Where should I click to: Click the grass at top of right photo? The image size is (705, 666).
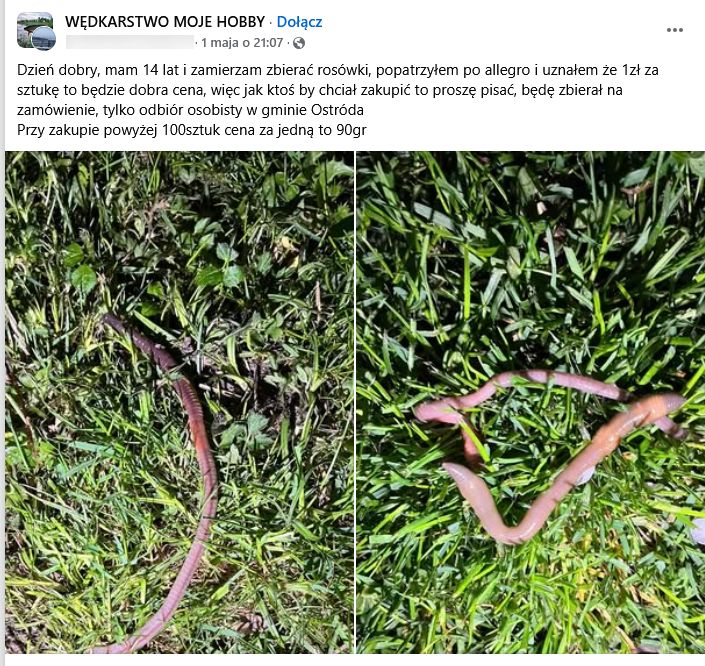click(x=531, y=216)
